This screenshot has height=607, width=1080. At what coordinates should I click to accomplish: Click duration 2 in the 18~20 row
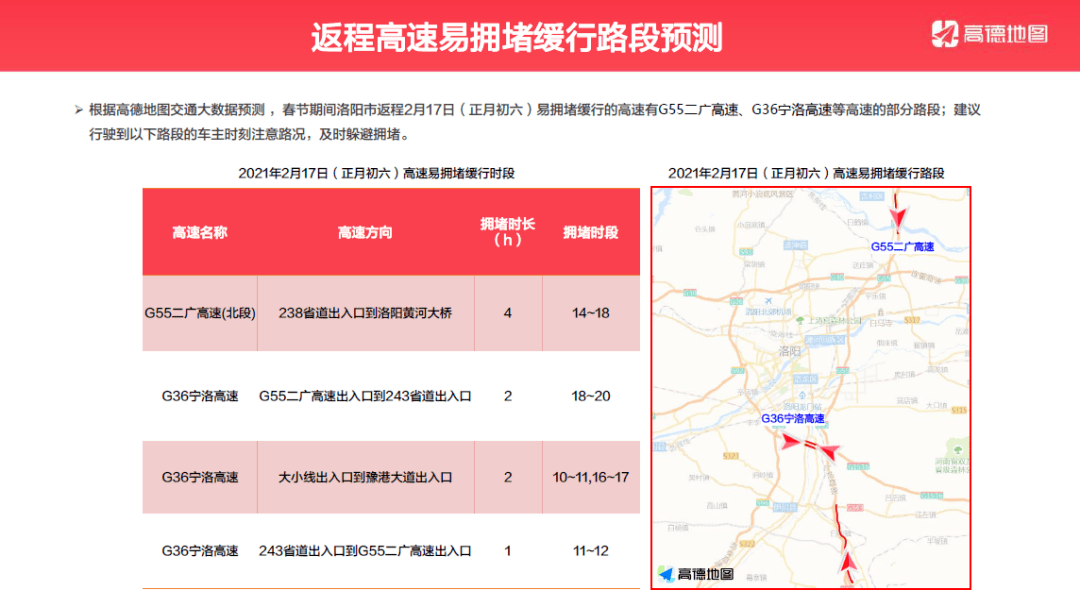(x=508, y=396)
